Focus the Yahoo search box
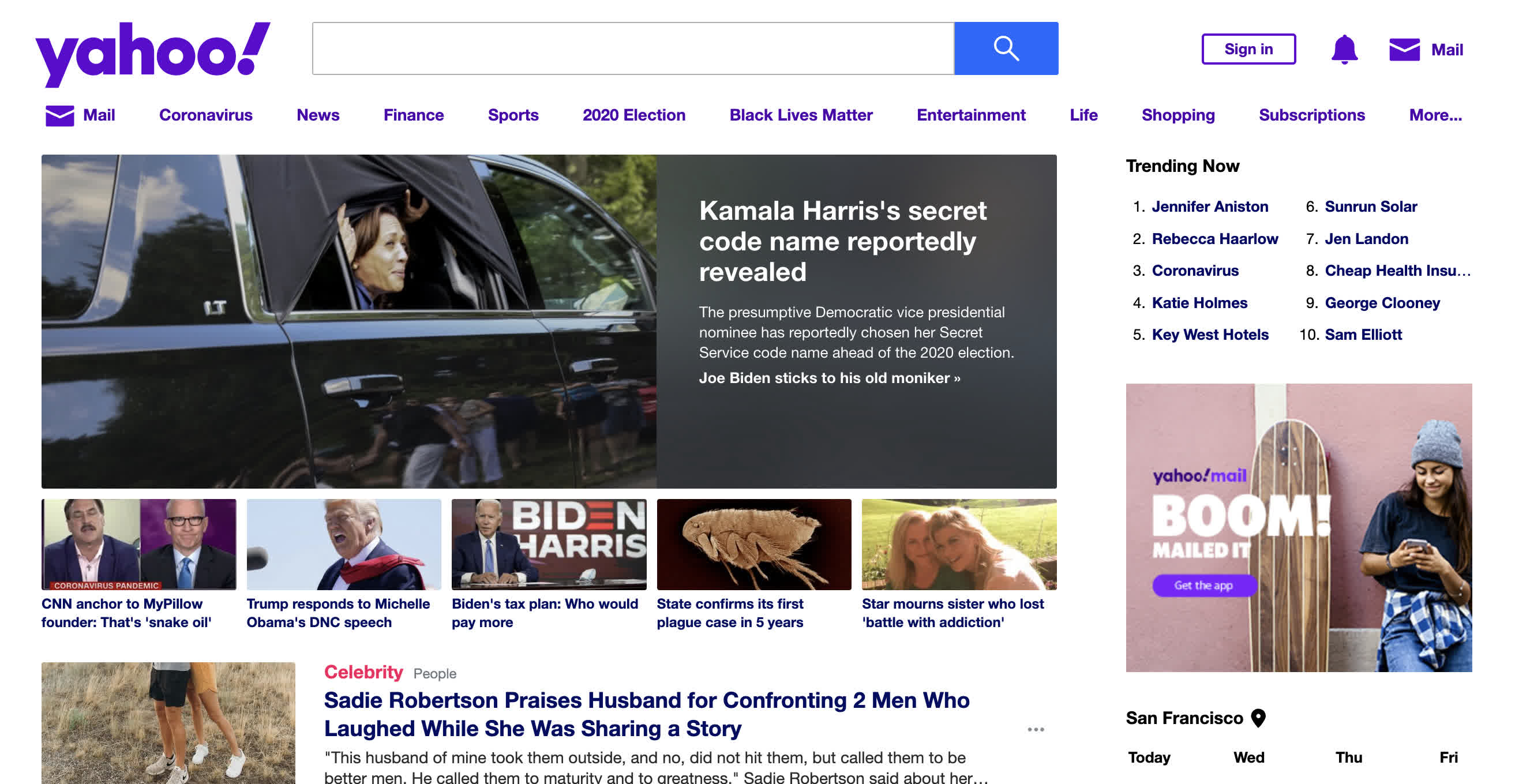 633,48
